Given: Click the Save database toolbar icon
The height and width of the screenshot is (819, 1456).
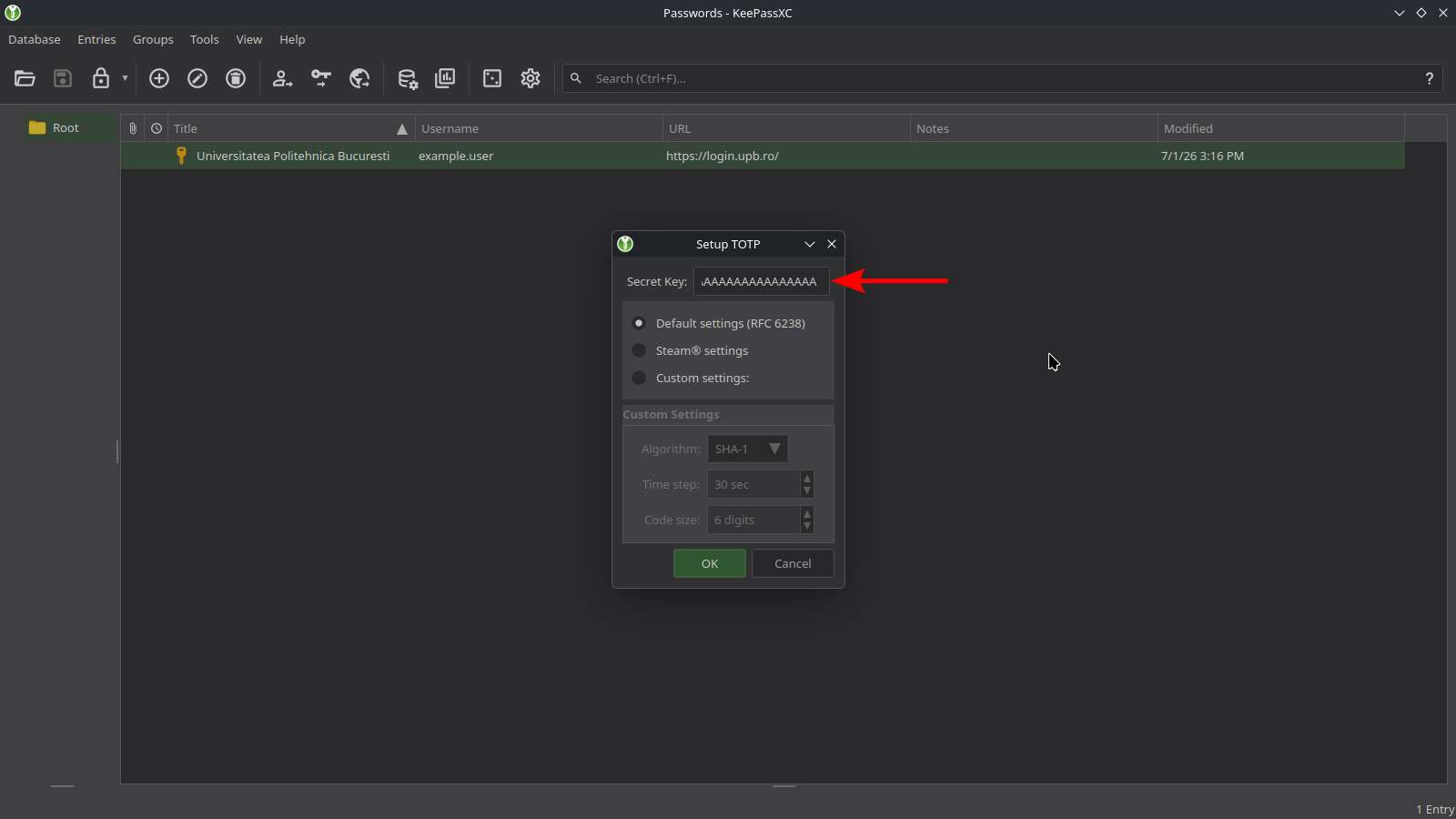Looking at the screenshot, I should click(x=63, y=78).
